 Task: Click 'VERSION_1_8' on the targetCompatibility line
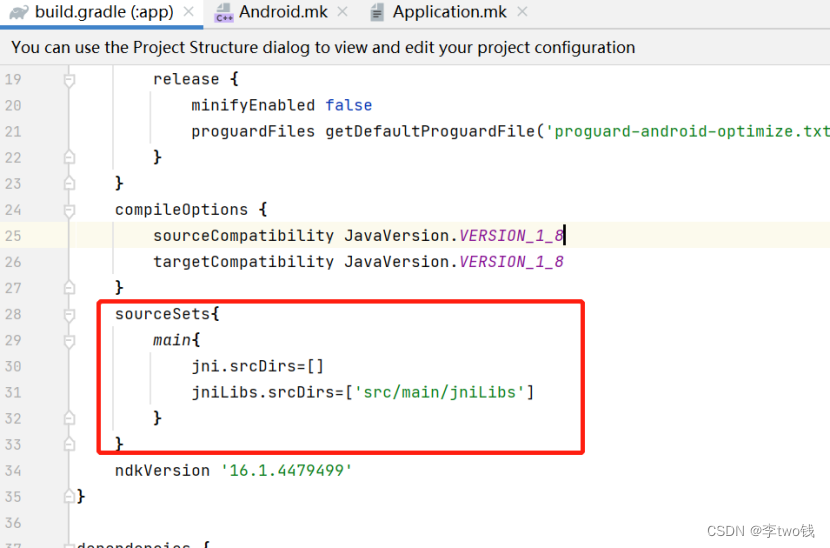point(511,262)
